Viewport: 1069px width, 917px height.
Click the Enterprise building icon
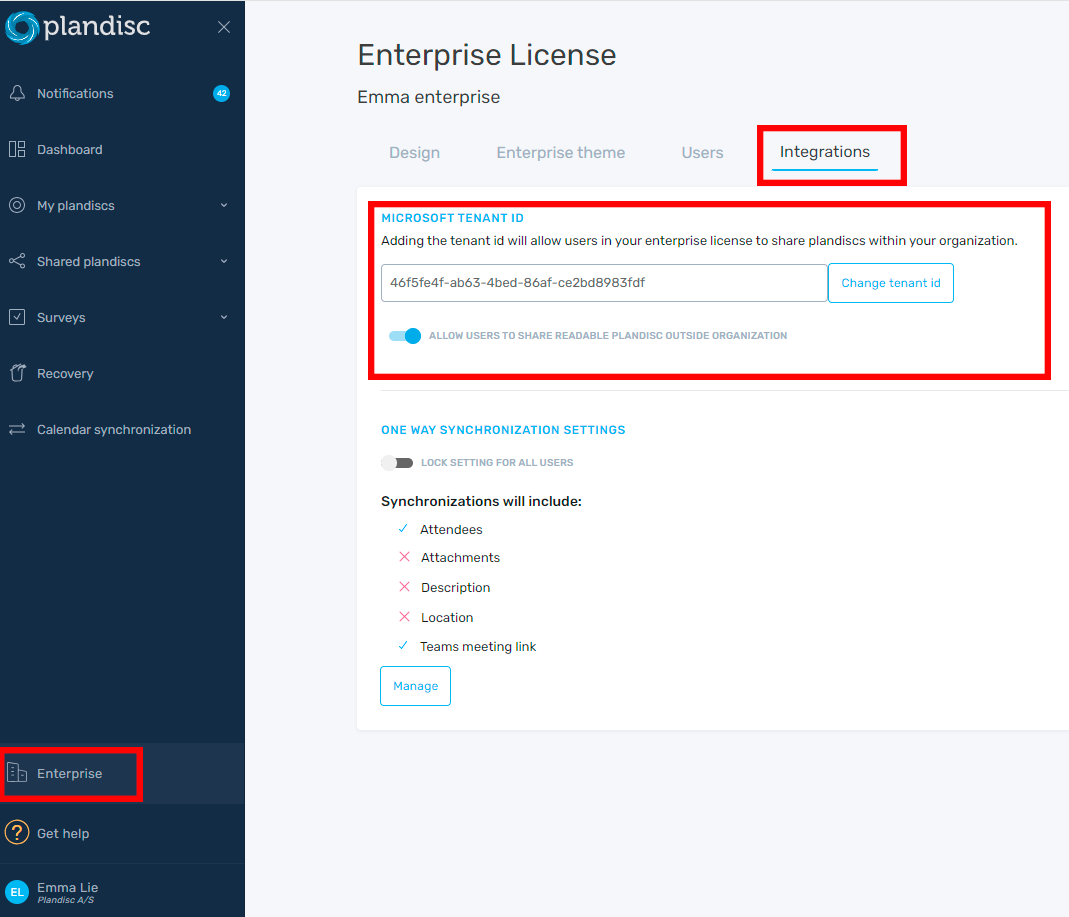pos(17,772)
